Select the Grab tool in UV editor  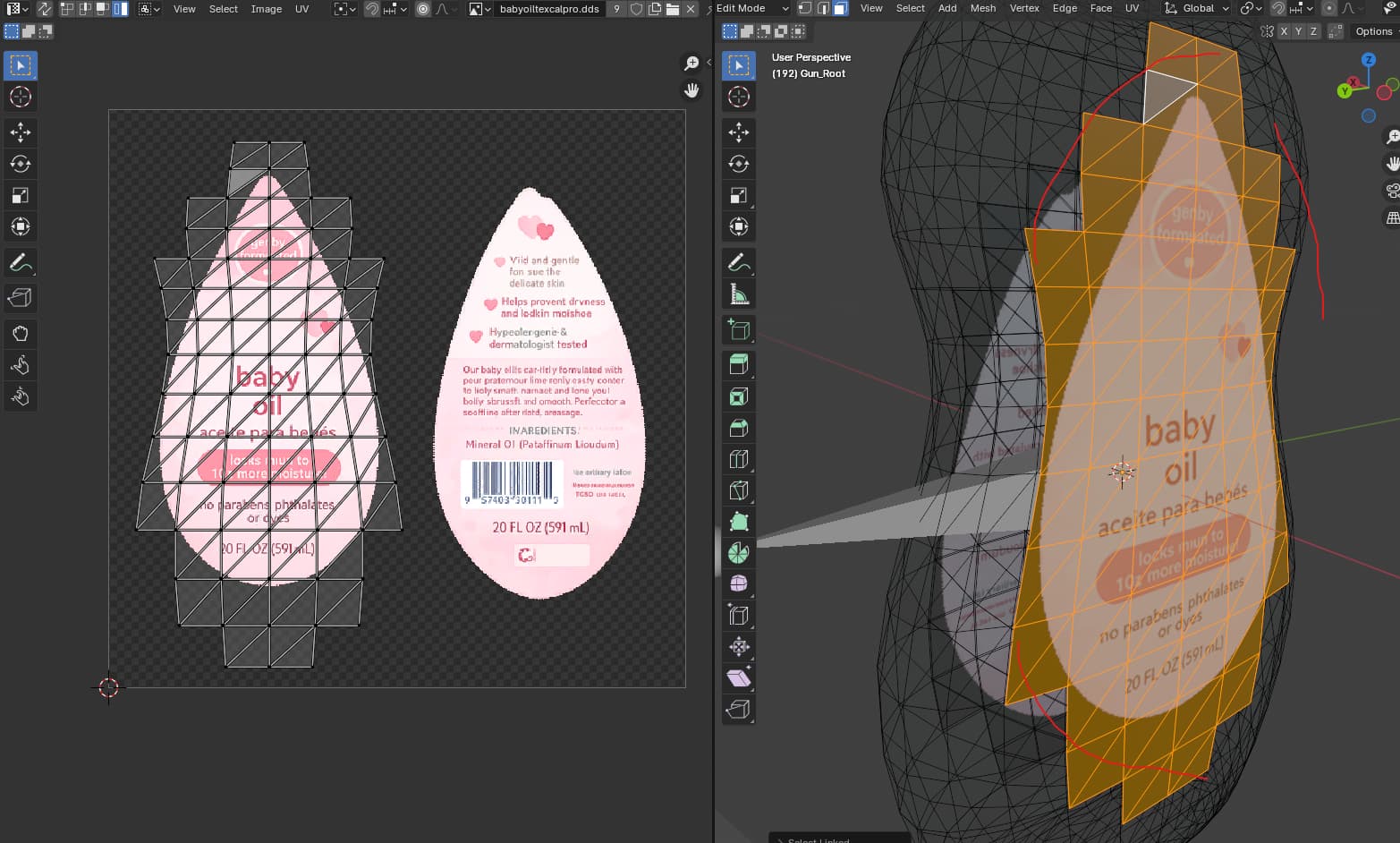click(x=20, y=334)
